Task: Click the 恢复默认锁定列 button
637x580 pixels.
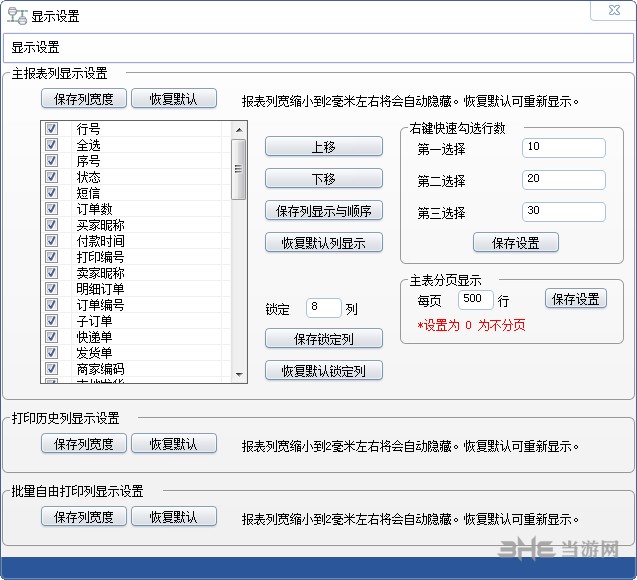Action: 324,371
